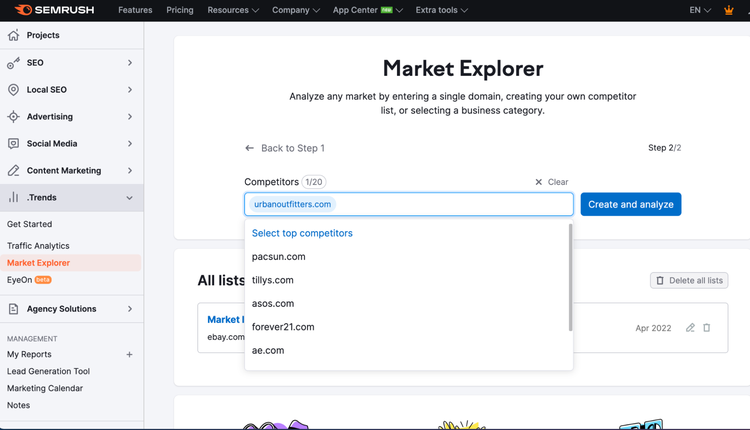Open the EN language selector
Image resolution: width=750 pixels, height=430 pixels.
[x=700, y=10]
